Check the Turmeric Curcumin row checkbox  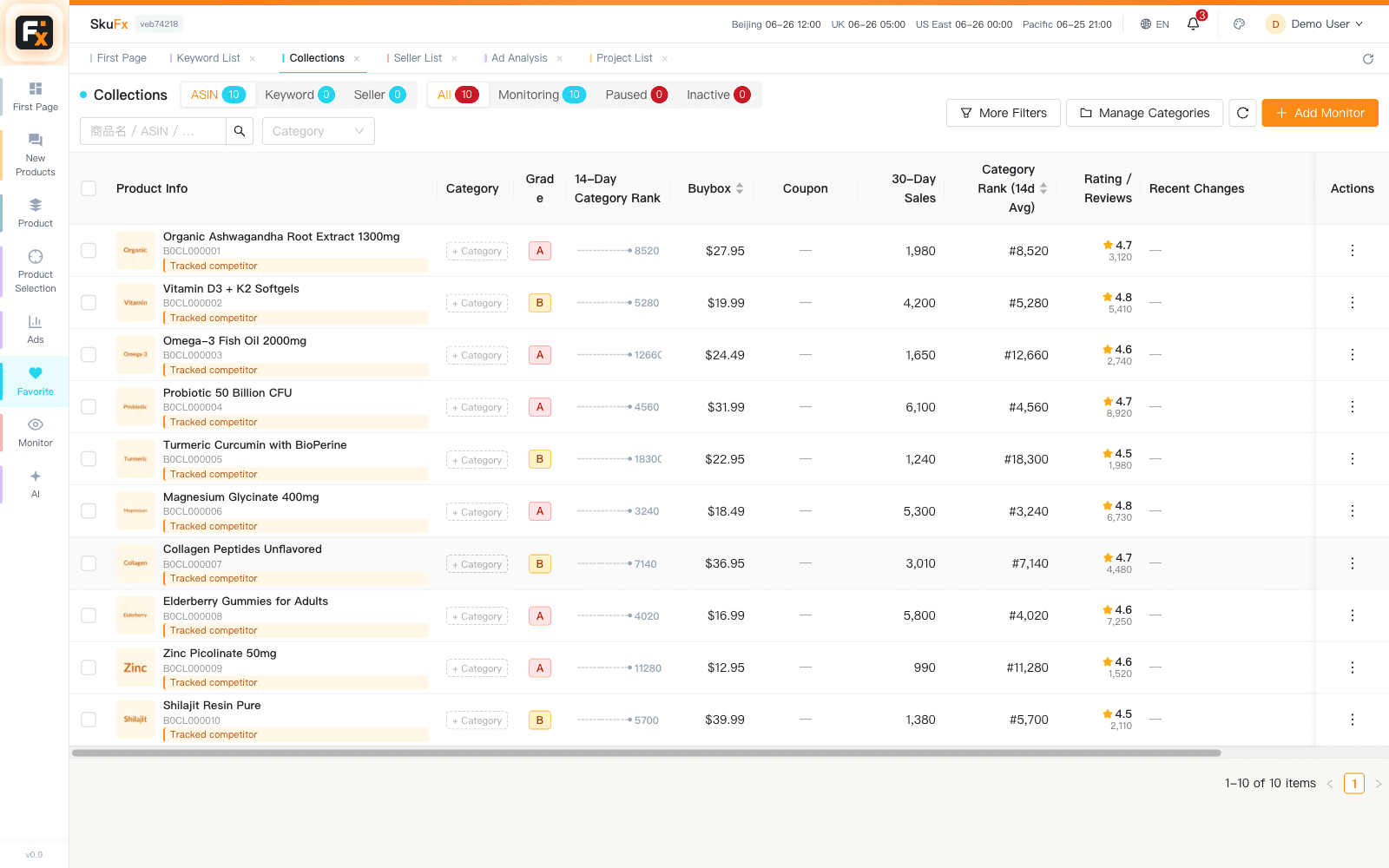[x=89, y=459]
